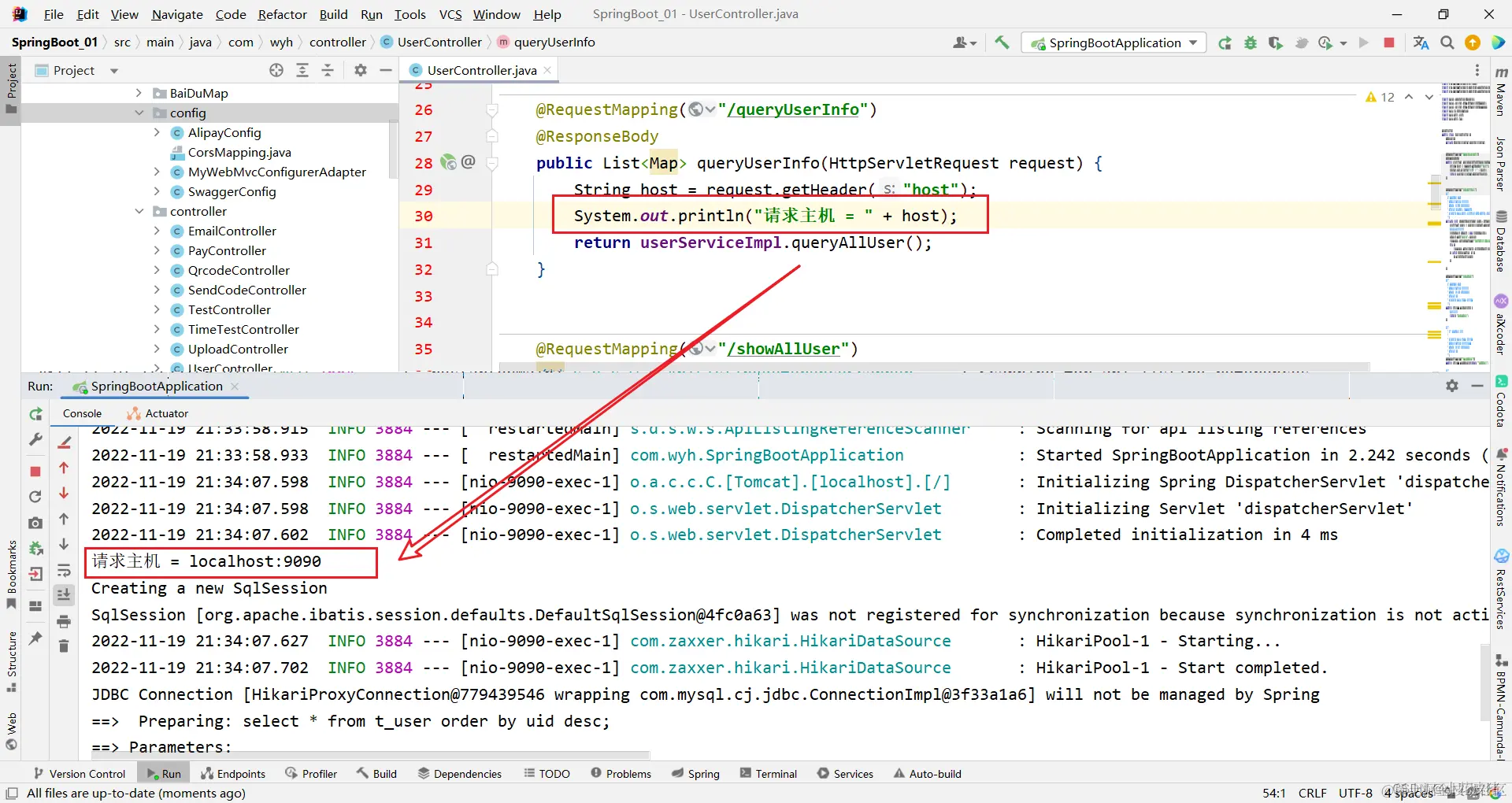This screenshot has width=1512, height=803.
Task: Expand the AlipayConfig class node
Action: point(157,132)
